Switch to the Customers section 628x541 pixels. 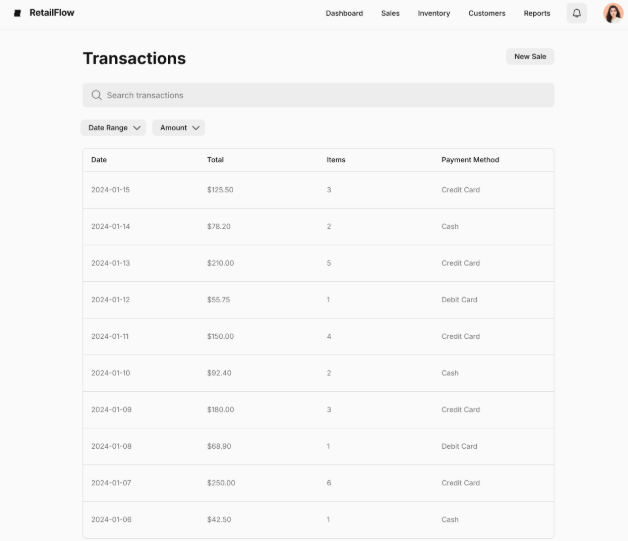pyautogui.click(x=487, y=13)
